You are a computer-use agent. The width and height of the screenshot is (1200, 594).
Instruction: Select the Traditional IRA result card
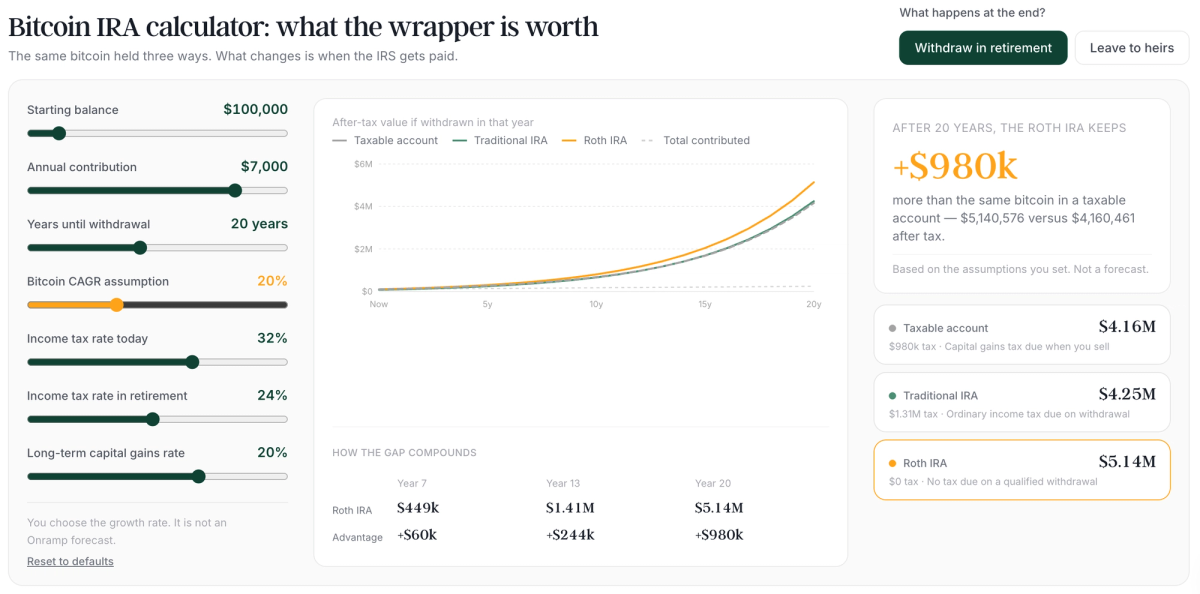pos(1022,402)
